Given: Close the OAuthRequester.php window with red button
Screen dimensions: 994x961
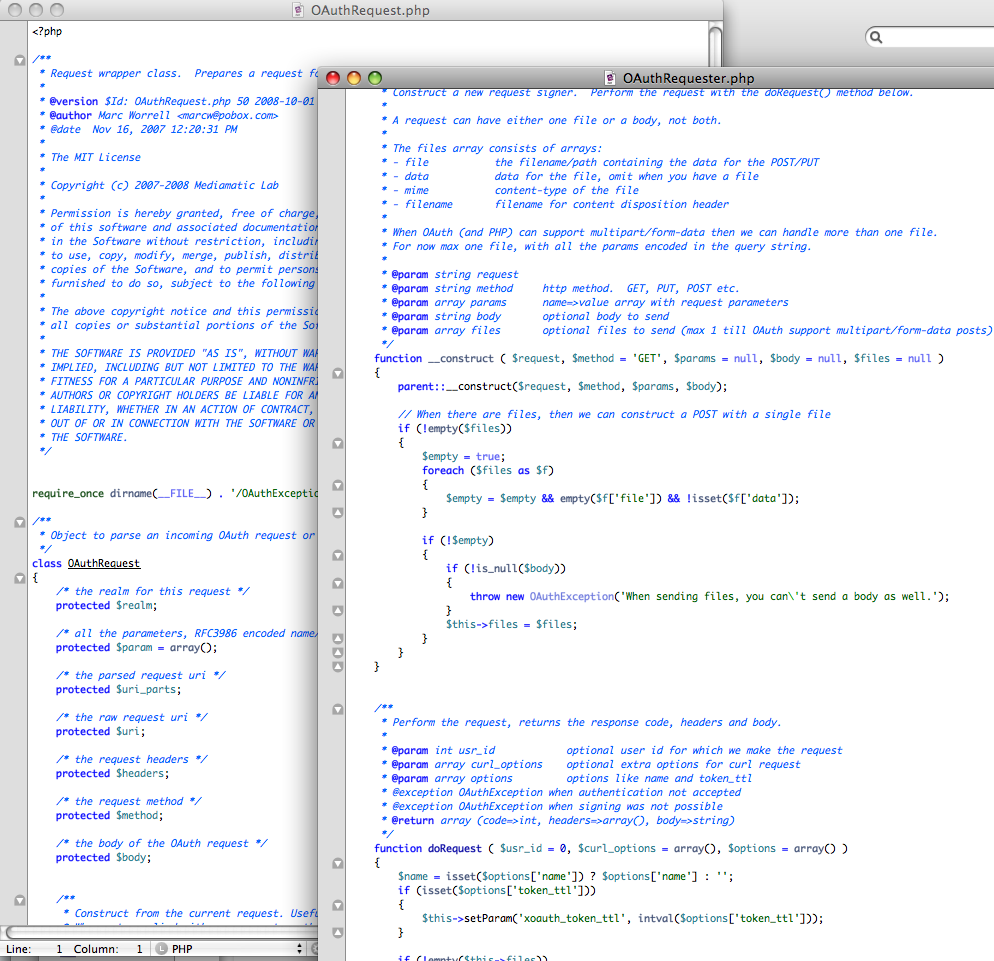Looking at the screenshot, I should (333, 78).
